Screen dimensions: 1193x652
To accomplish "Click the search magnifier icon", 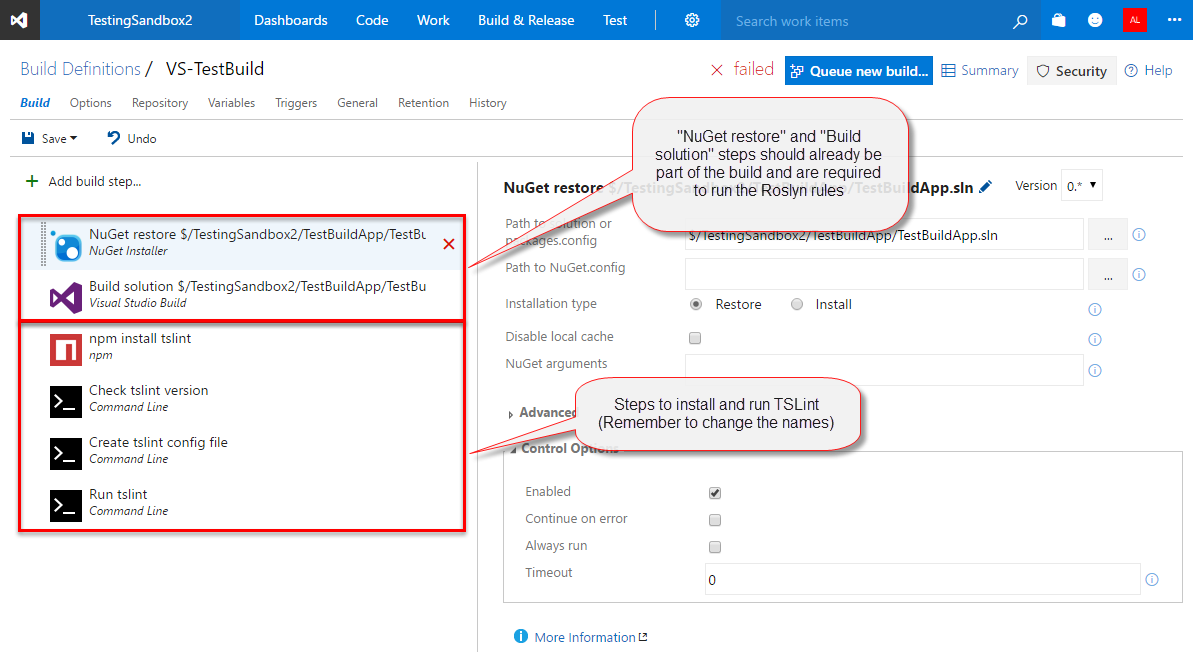I will [1020, 20].
